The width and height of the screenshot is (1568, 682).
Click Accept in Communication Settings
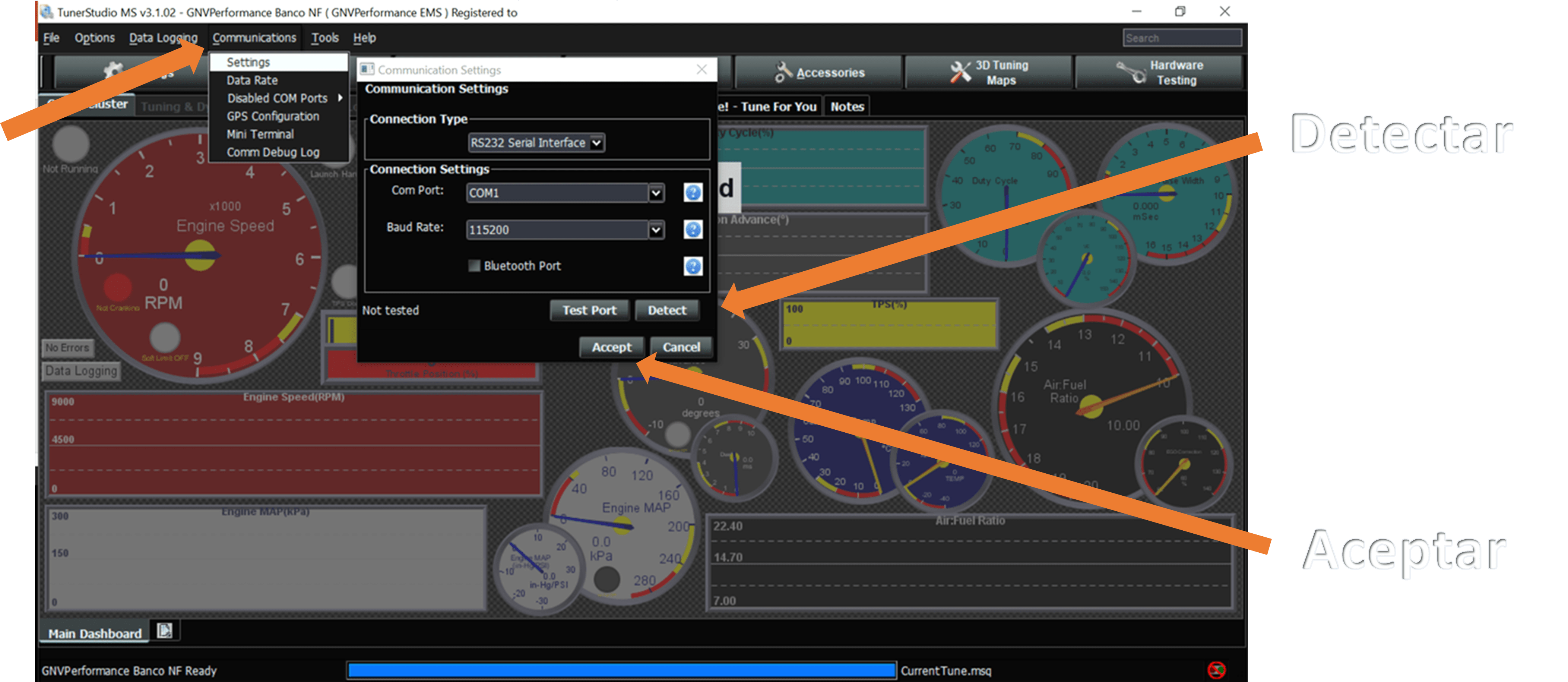pyautogui.click(x=612, y=347)
